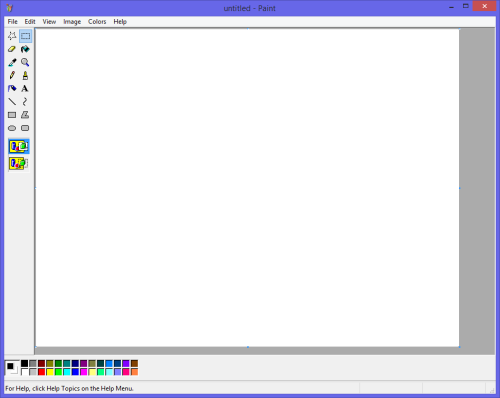500x398 pixels.
Task: Choose the Fill With Color bucket
Action: (x=25, y=49)
